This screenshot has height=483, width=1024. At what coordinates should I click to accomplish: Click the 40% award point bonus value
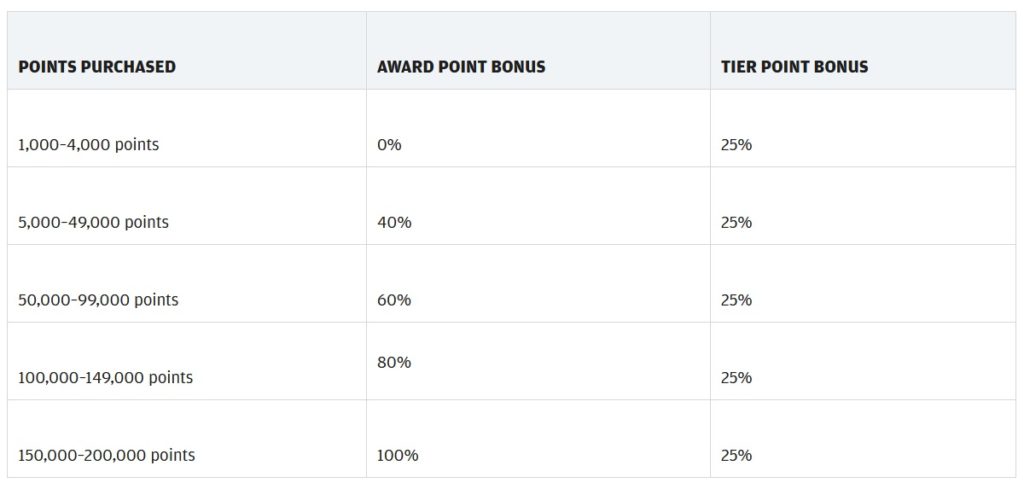(394, 222)
